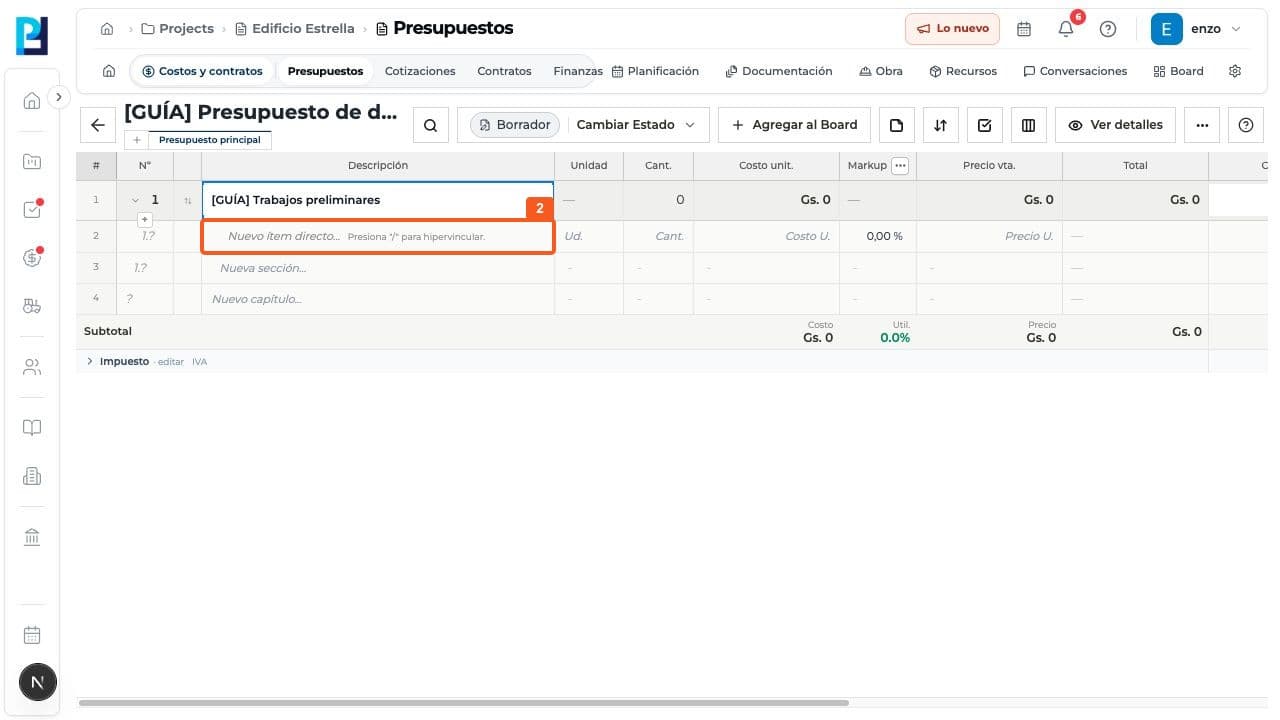1280x720 pixels.
Task: Add a new budget tab with plus
Action: coord(137,140)
